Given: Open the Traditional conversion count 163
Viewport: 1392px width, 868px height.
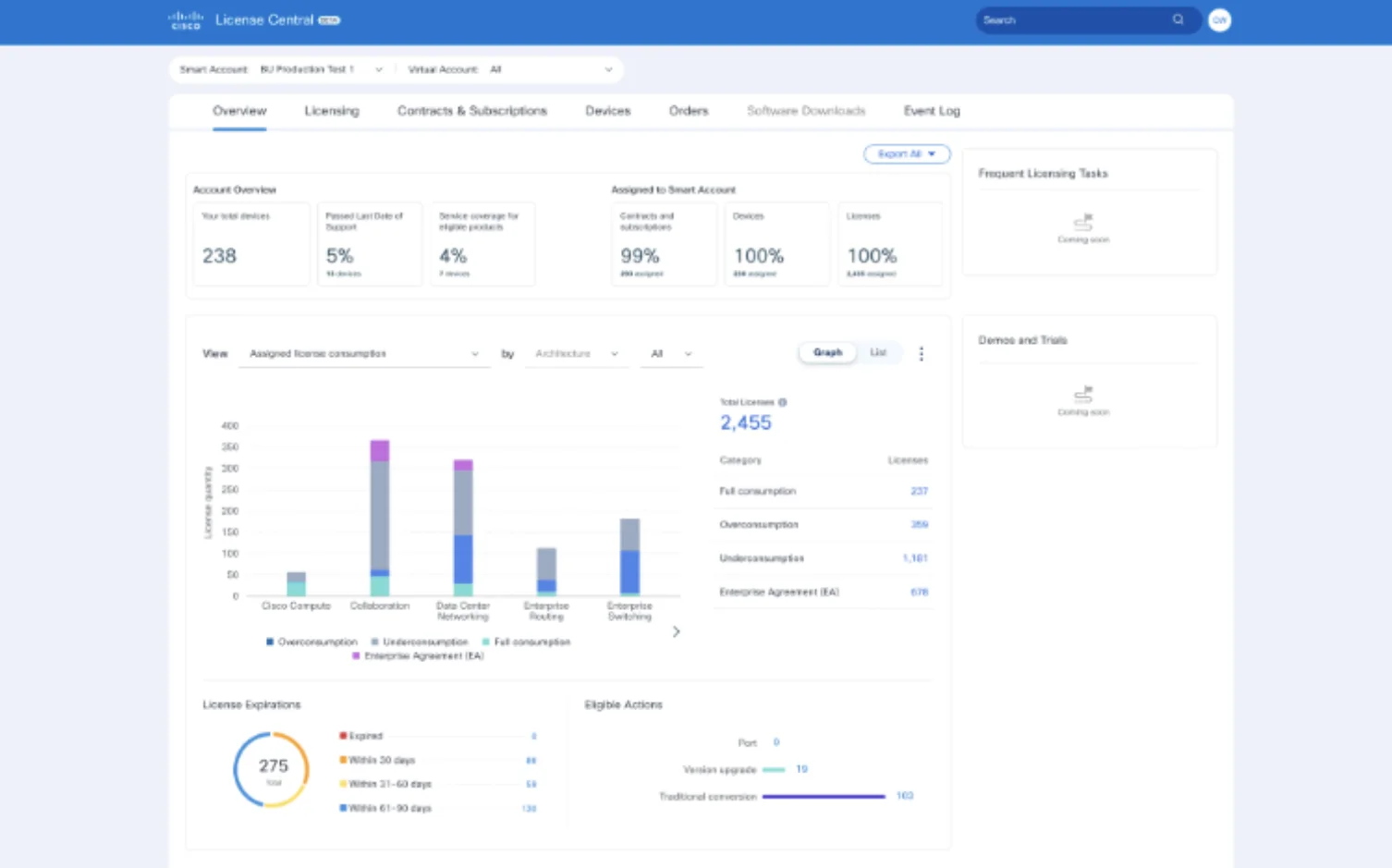Looking at the screenshot, I should pos(905,796).
